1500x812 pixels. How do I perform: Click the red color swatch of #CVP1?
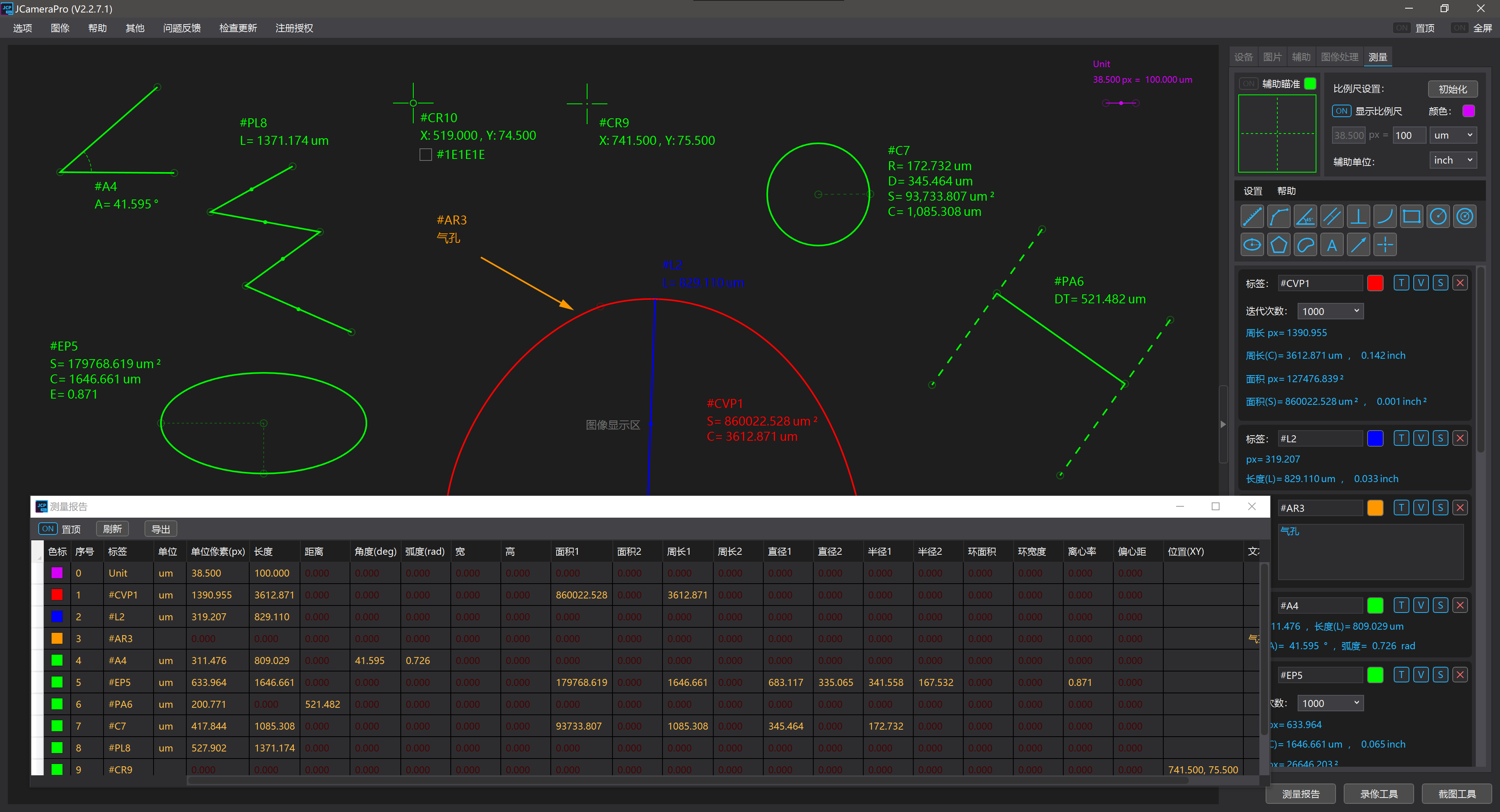(1375, 283)
